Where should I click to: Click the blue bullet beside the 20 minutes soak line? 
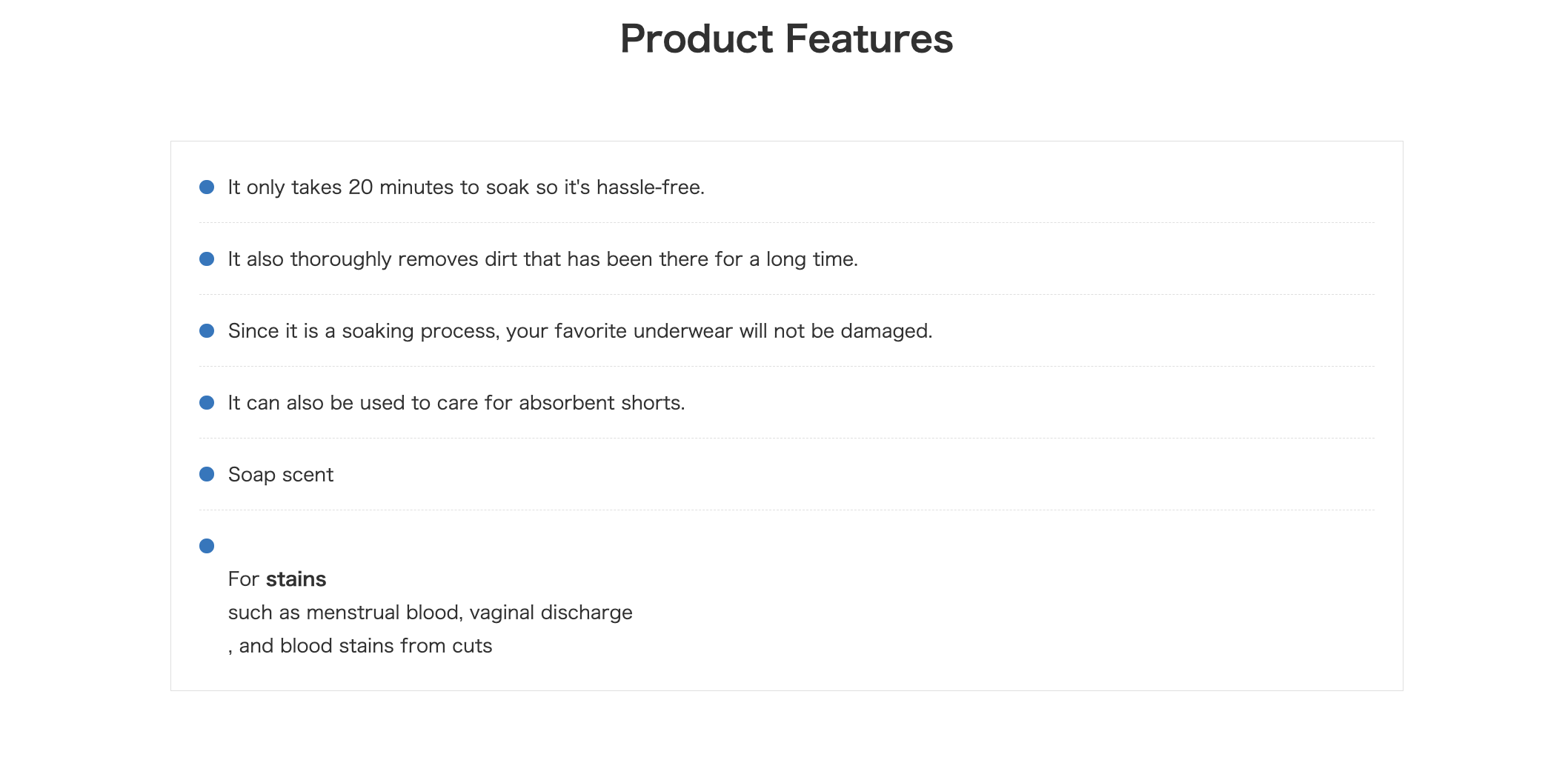207,187
